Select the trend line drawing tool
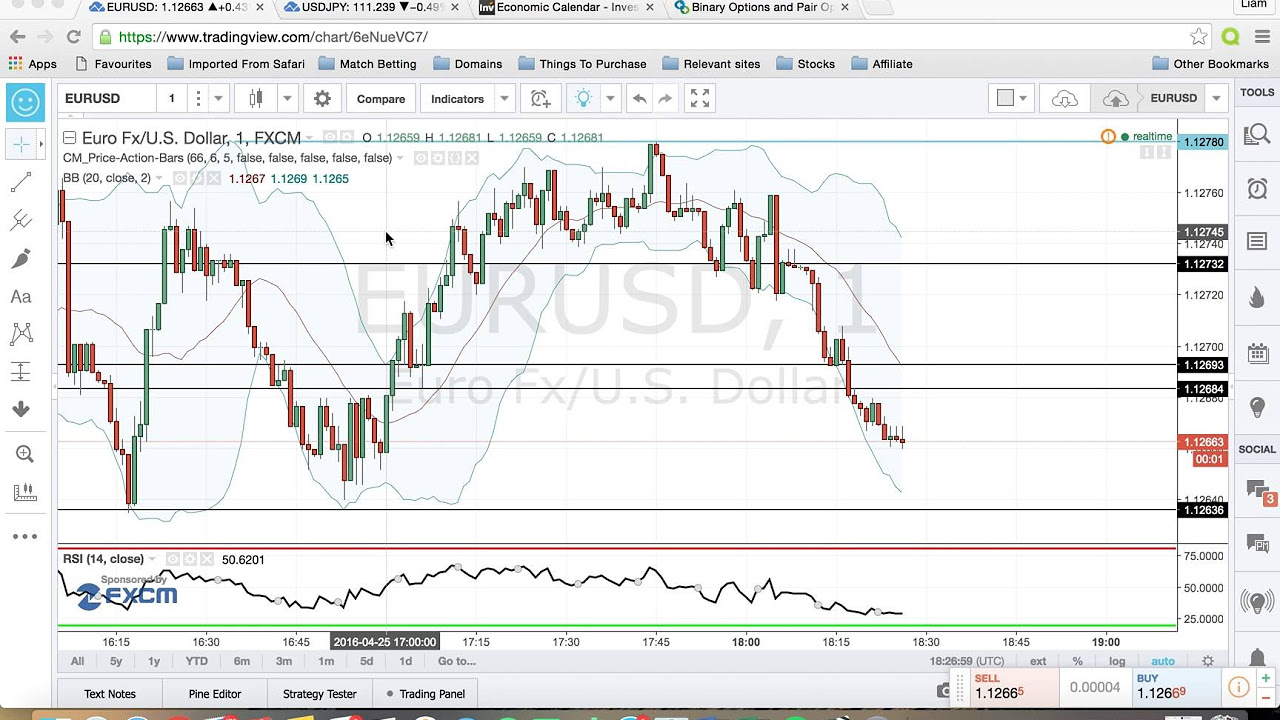 coord(21,183)
